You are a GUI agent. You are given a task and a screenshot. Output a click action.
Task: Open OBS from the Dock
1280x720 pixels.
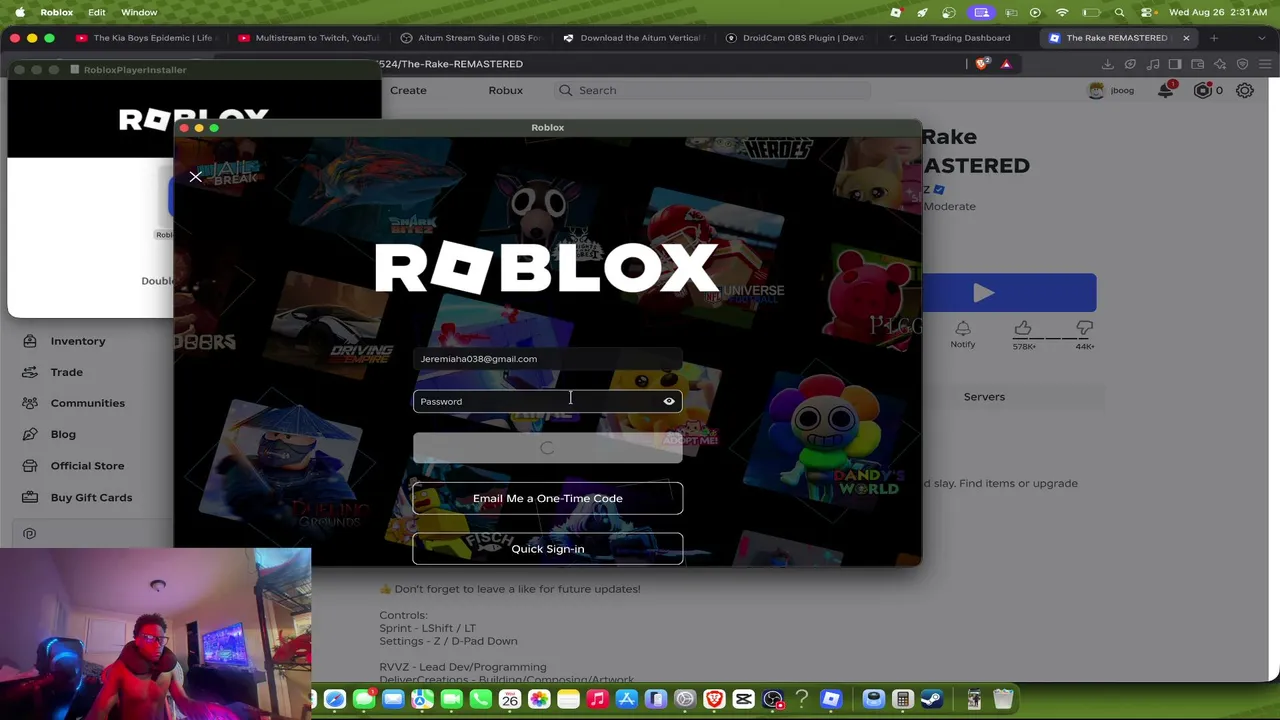coord(772,699)
